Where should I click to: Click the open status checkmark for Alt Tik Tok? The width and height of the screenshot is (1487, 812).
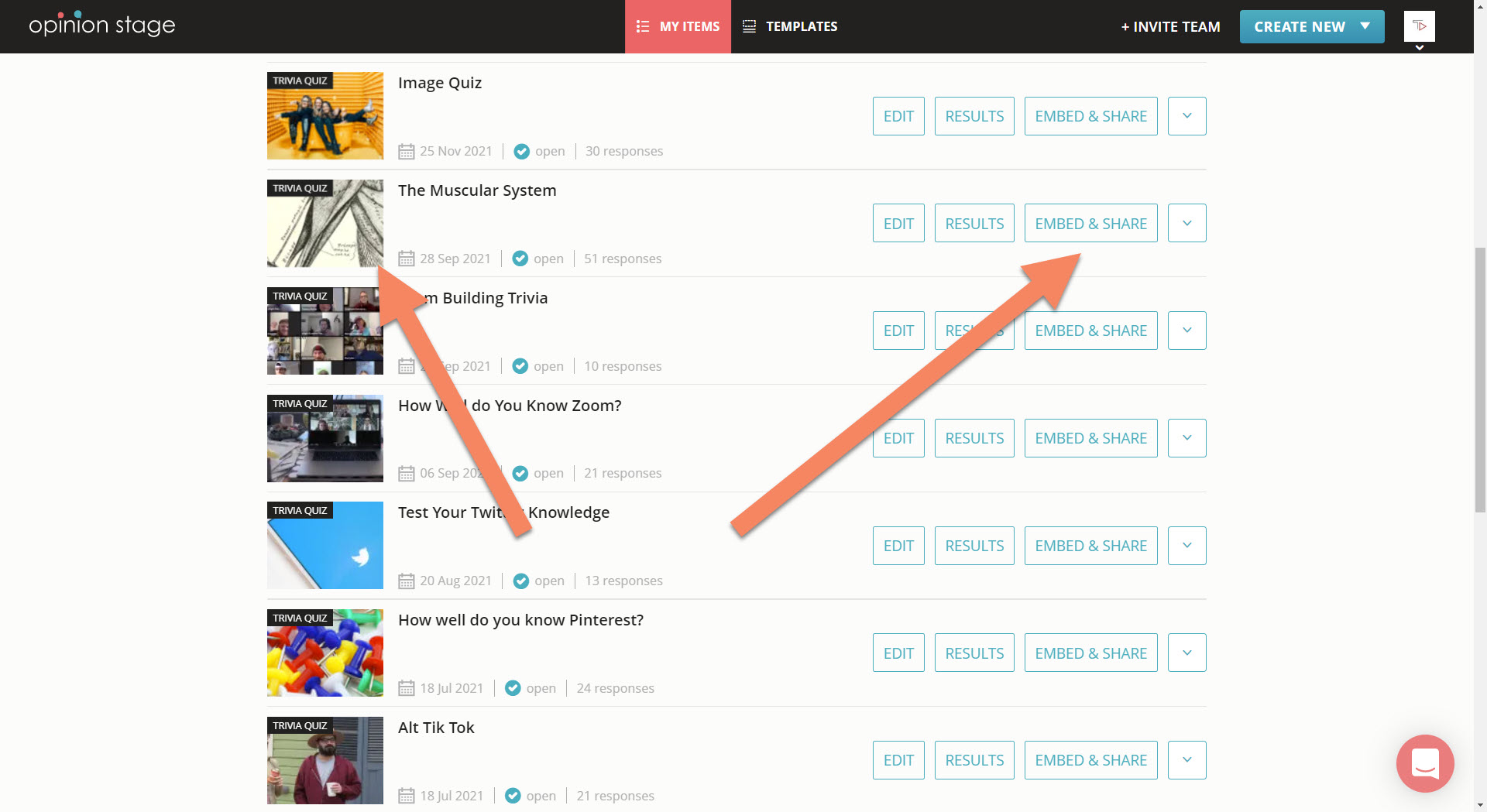click(513, 796)
